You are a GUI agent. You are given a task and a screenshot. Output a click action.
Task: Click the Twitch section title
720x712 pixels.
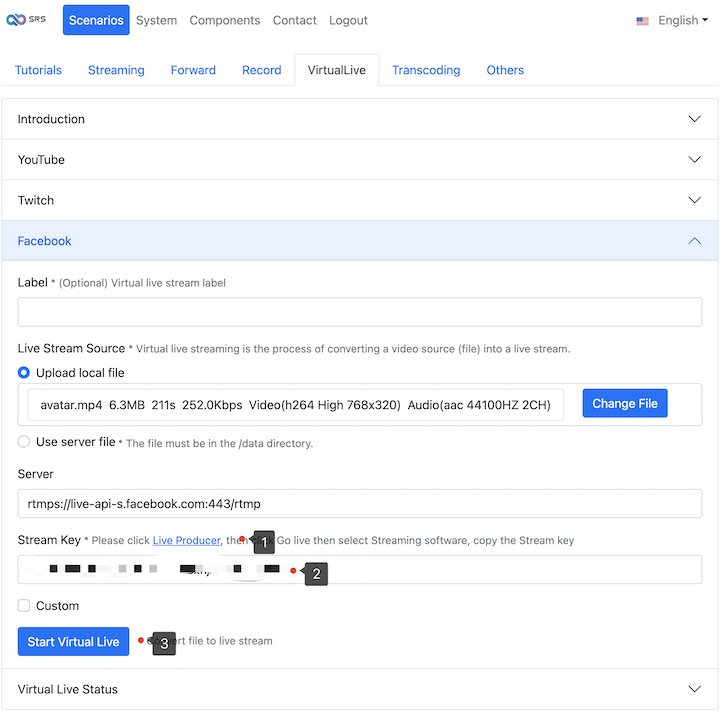coord(35,200)
